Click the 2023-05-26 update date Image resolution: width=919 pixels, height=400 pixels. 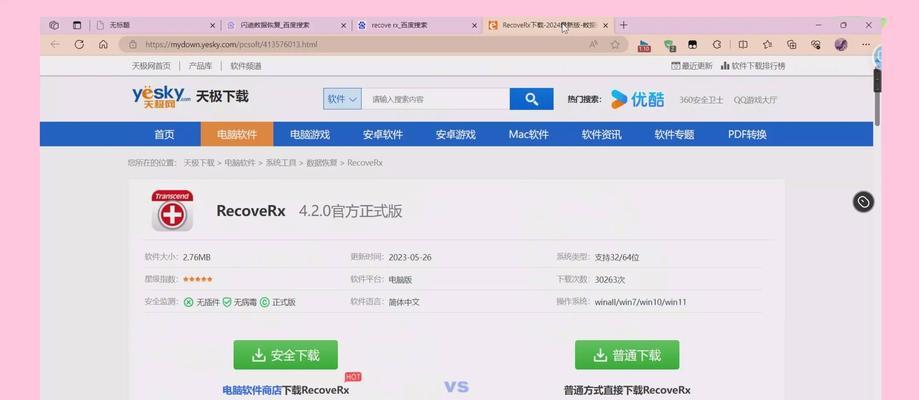(x=410, y=257)
